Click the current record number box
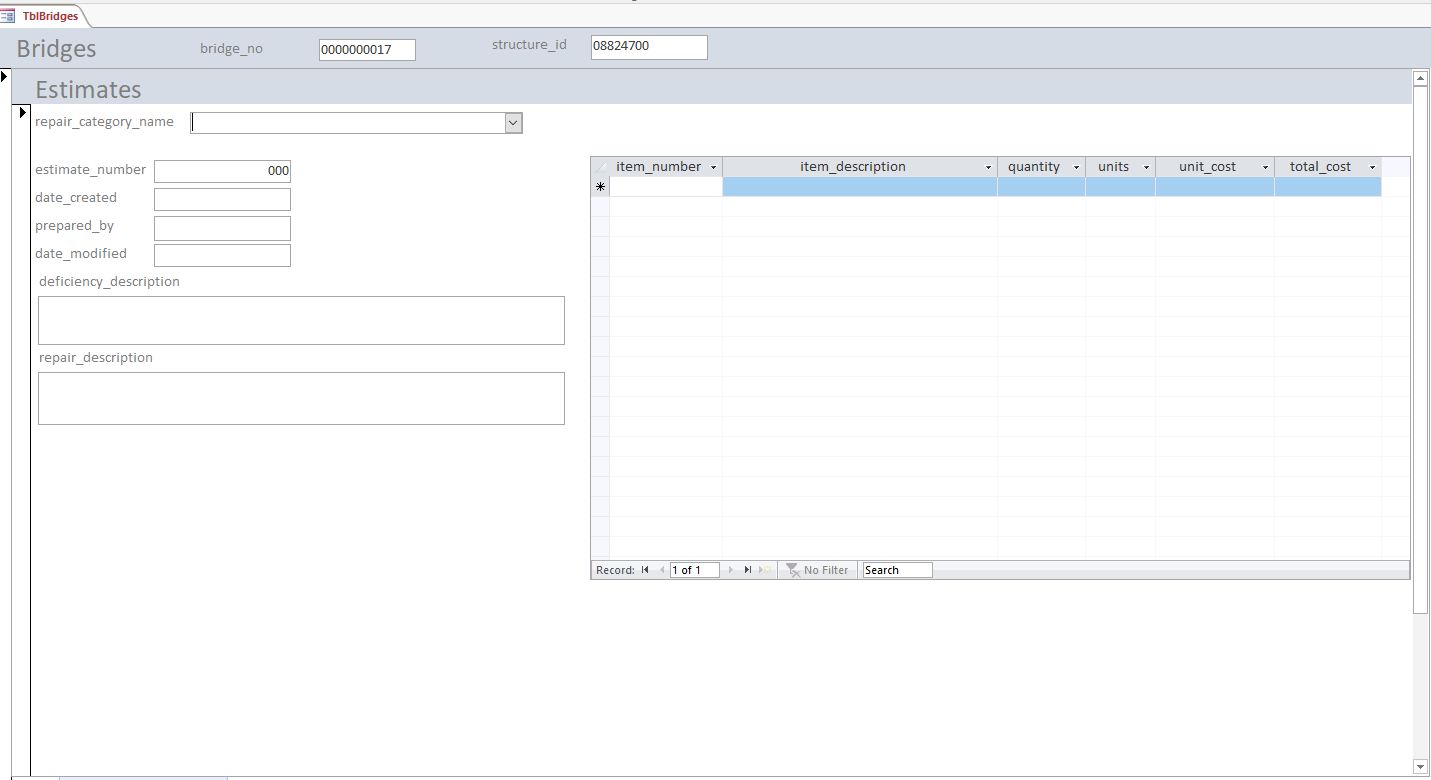 click(695, 570)
